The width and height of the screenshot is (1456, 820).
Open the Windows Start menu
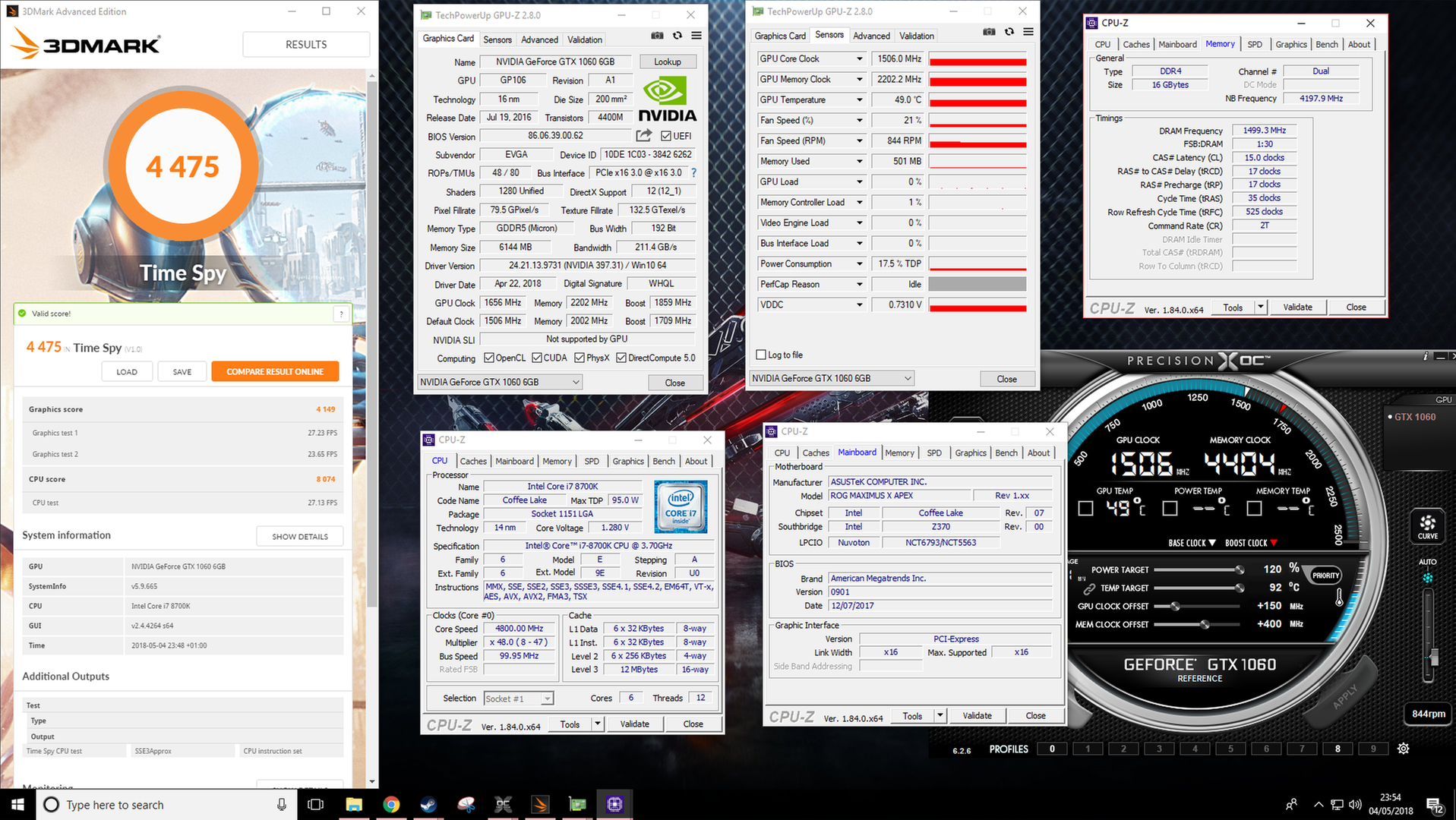(17, 804)
